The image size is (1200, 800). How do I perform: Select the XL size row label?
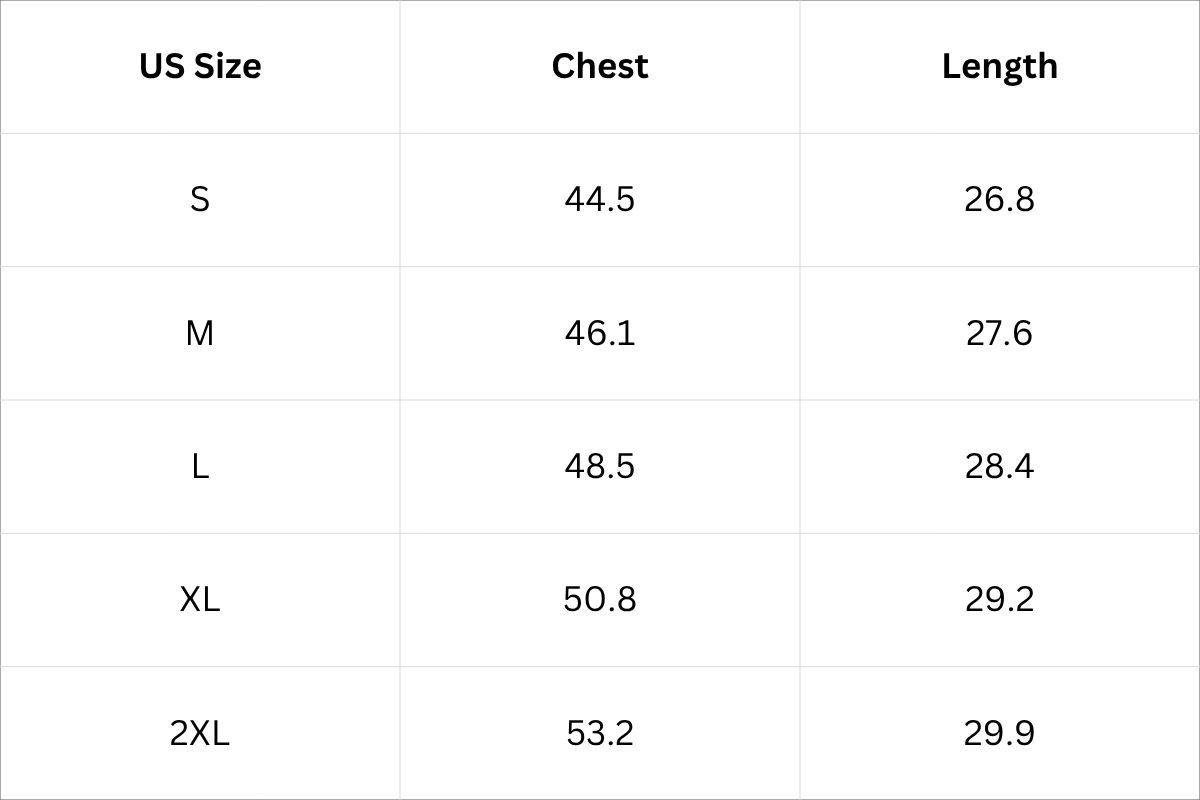pos(200,599)
